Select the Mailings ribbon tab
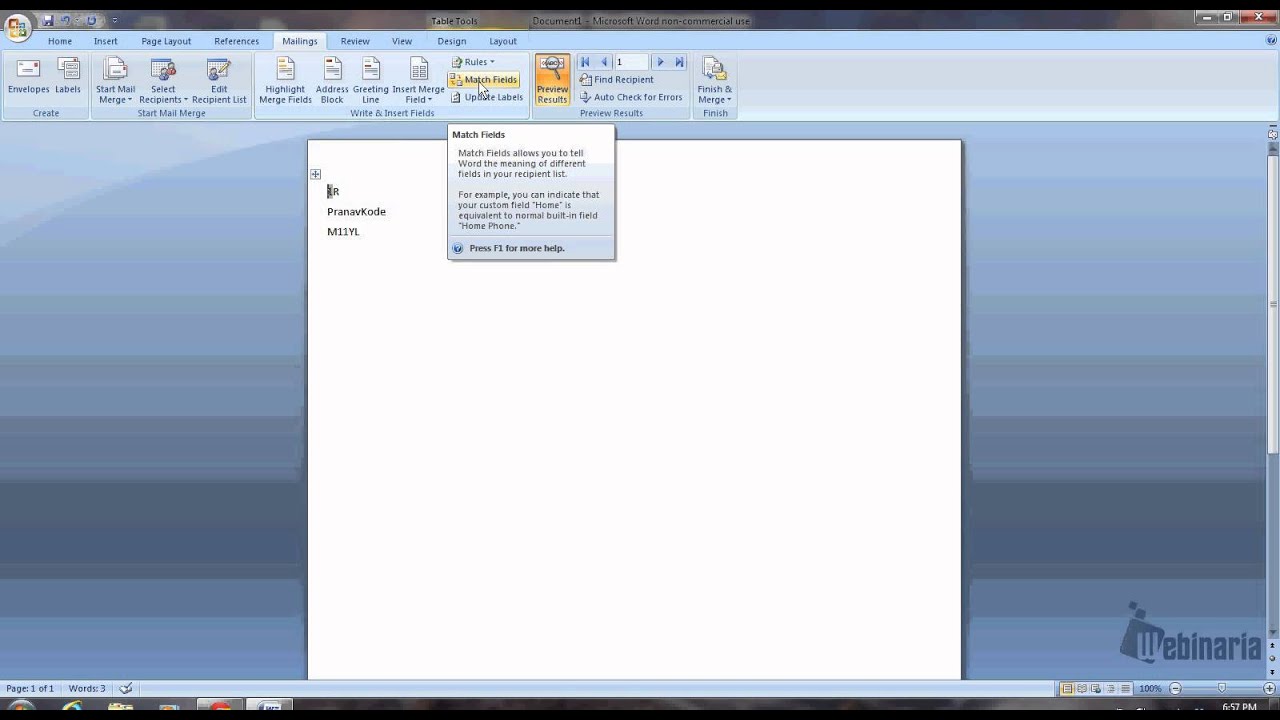 [x=300, y=41]
